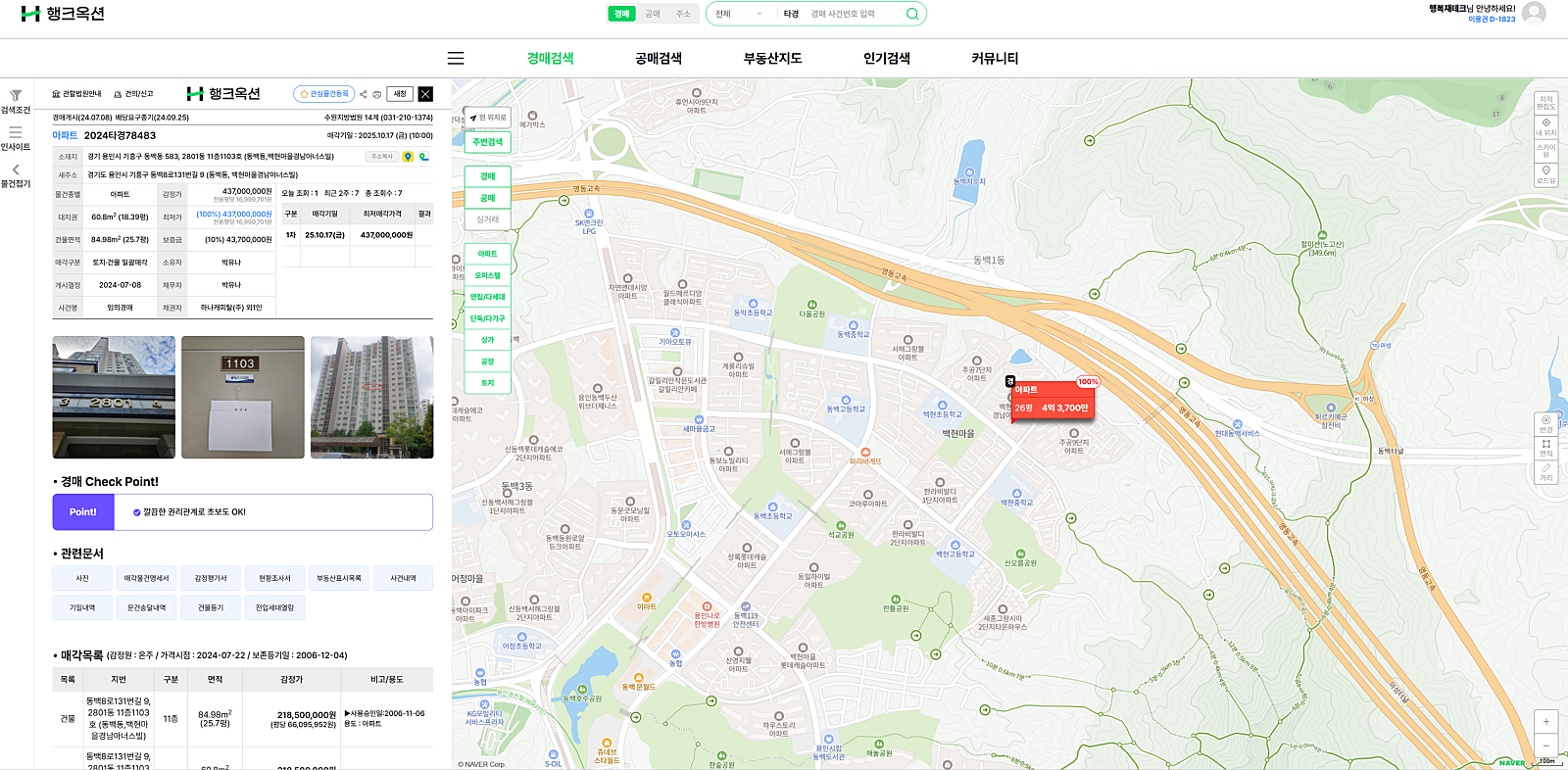Open the 매각물건명세서 document
1568x770 pixels.
(x=147, y=579)
